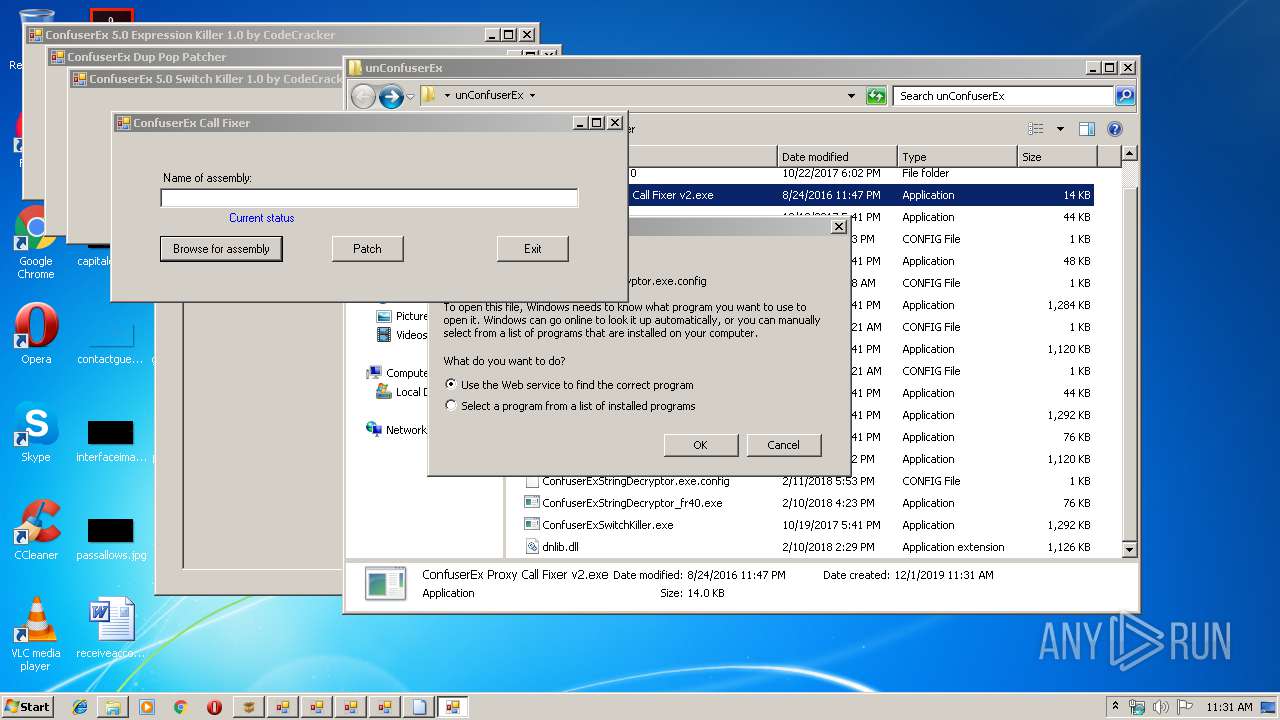
Task: Launch Skype from the desktop
Action: (x=36, y=433)
